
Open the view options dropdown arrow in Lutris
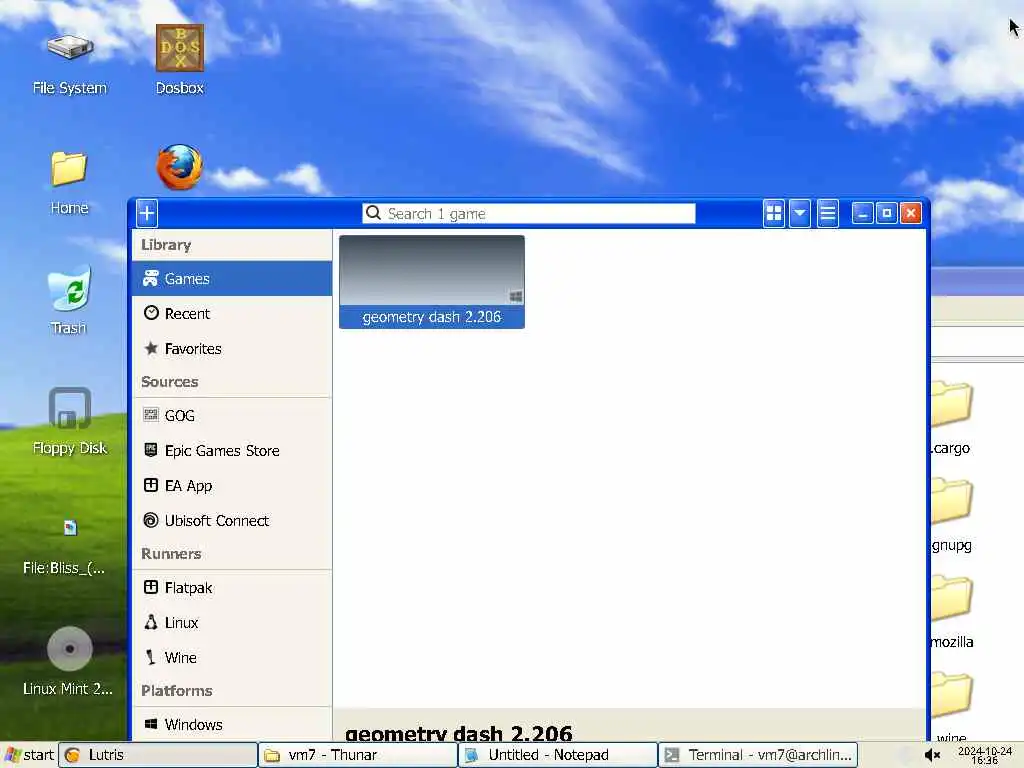[799, 213]
